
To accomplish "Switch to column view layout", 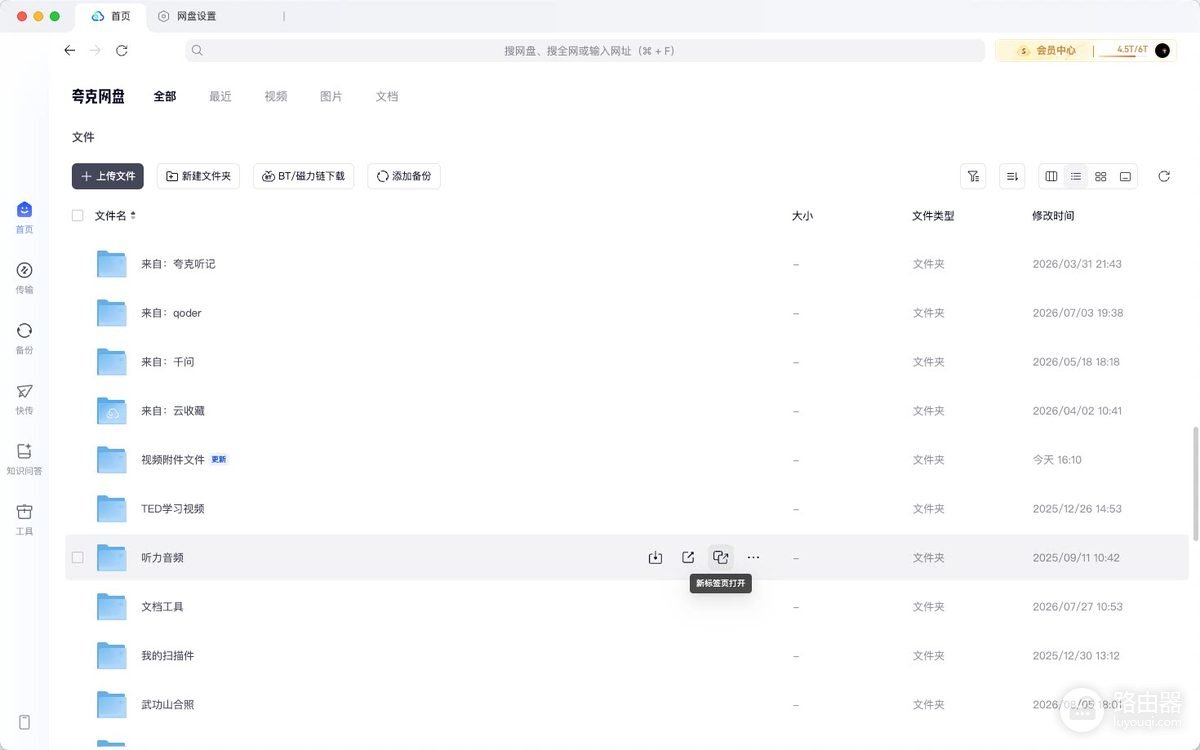I will (x=1051, y=176).
